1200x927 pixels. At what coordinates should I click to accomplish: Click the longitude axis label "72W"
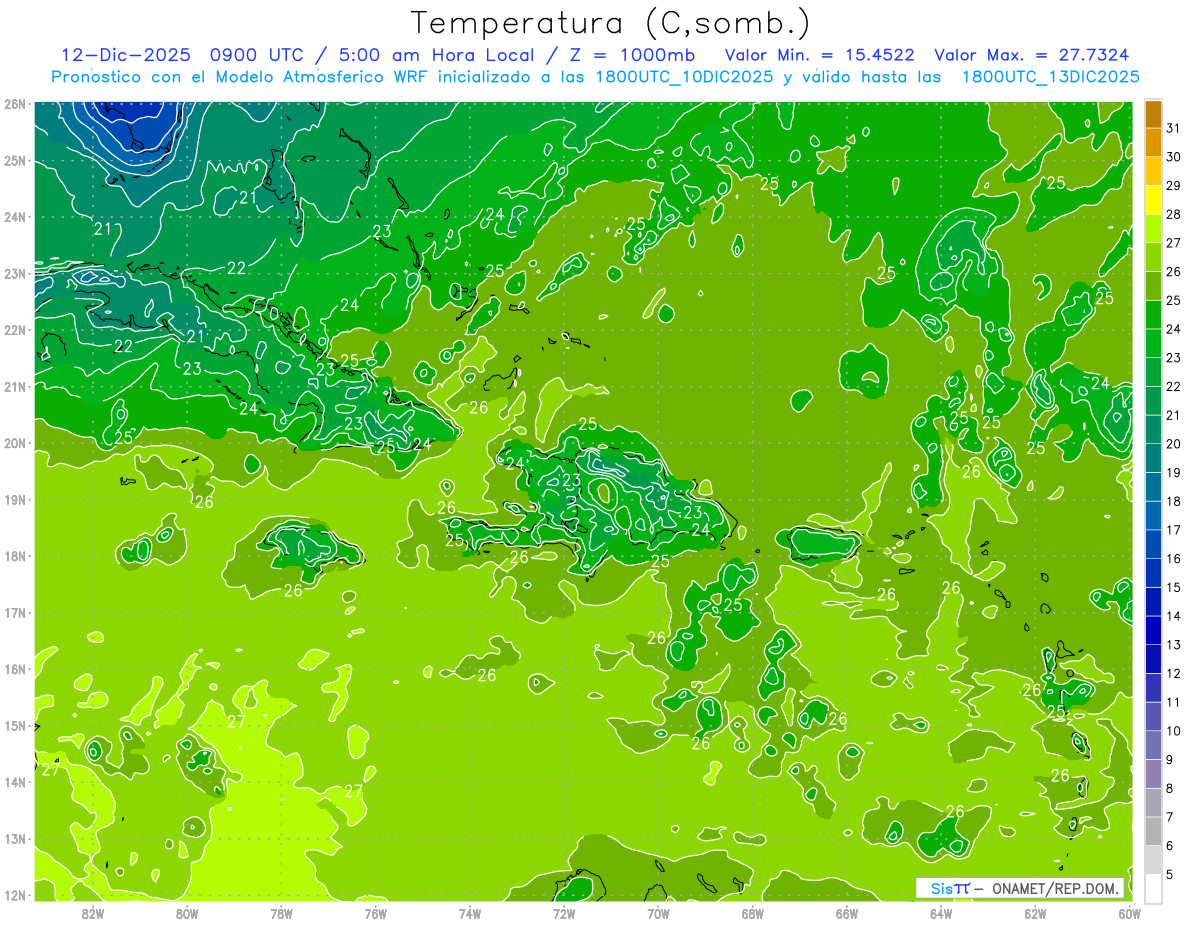click(x=564, y=913)
